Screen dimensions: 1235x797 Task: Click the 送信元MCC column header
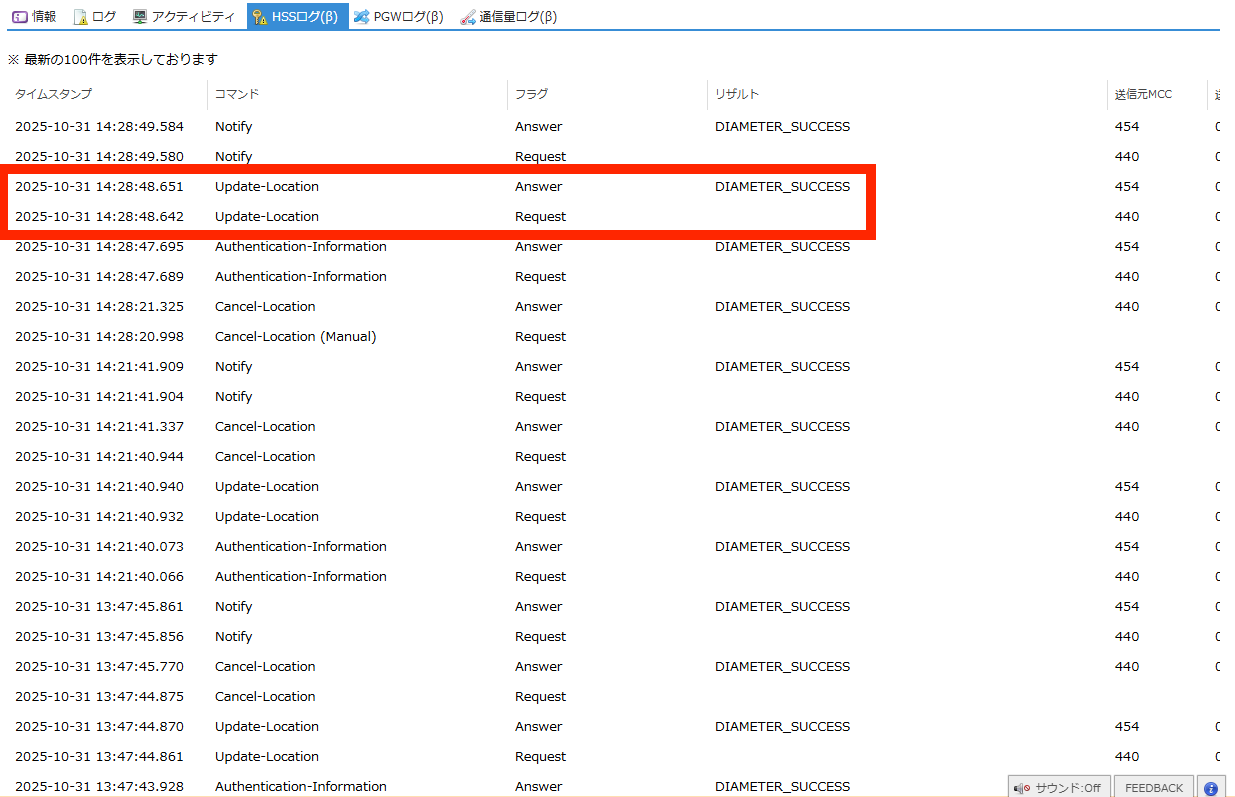1143,94
